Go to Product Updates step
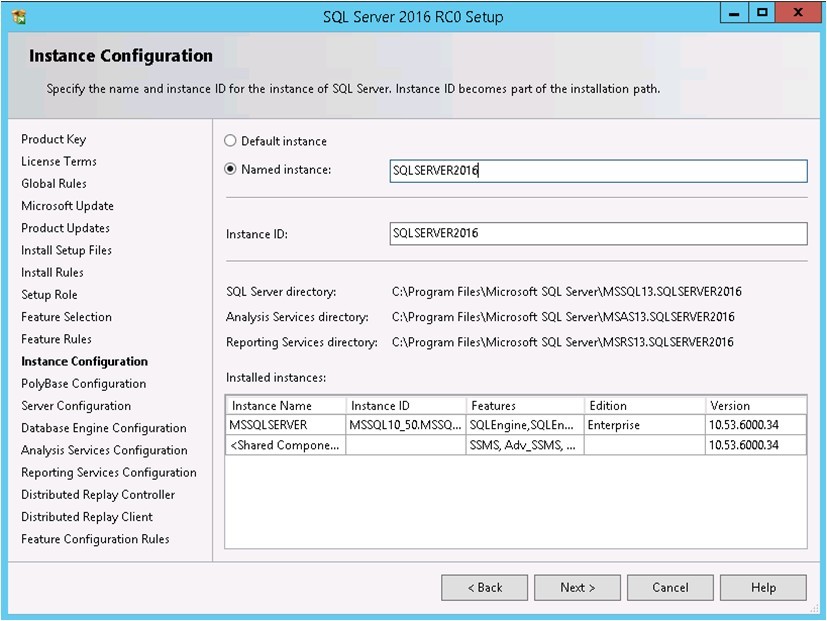 coord(65,228)
